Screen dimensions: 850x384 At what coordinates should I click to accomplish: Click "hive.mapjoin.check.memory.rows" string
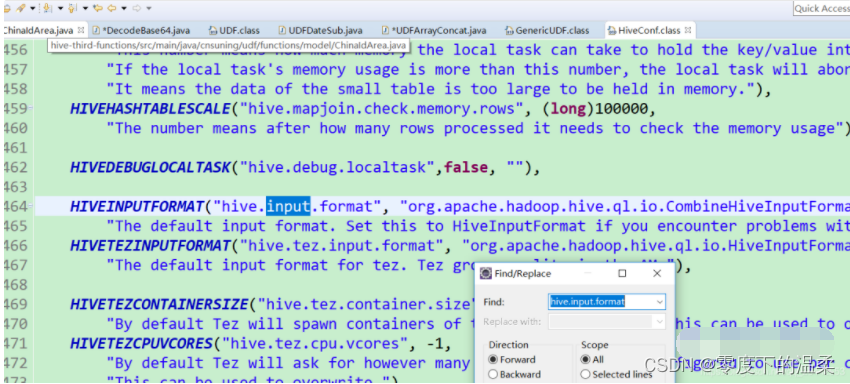coord(381,108)
